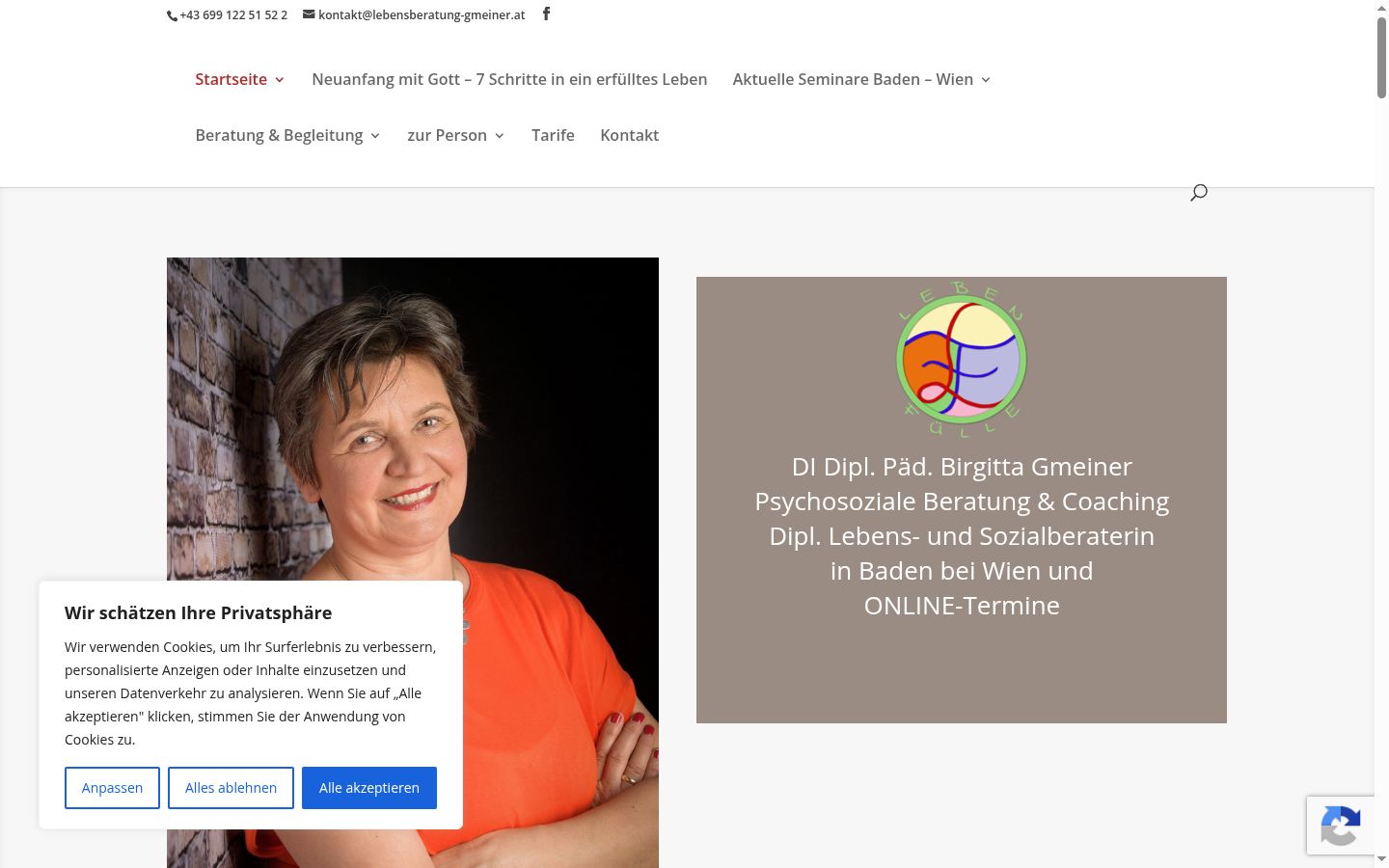The width and height of the screenshot is (1389, 868).
Task: Click the Anpassen cookie button
Action: pyautogui.click(x=112, y=788)
